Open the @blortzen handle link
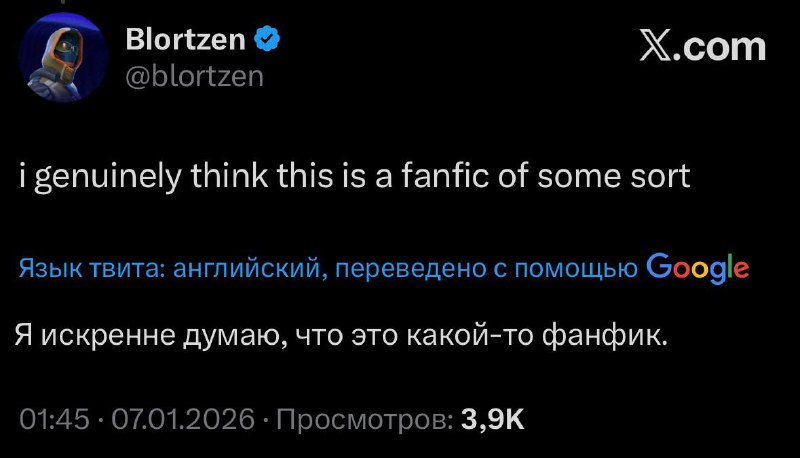Screen dimensions: 800x458 (195, 74)
